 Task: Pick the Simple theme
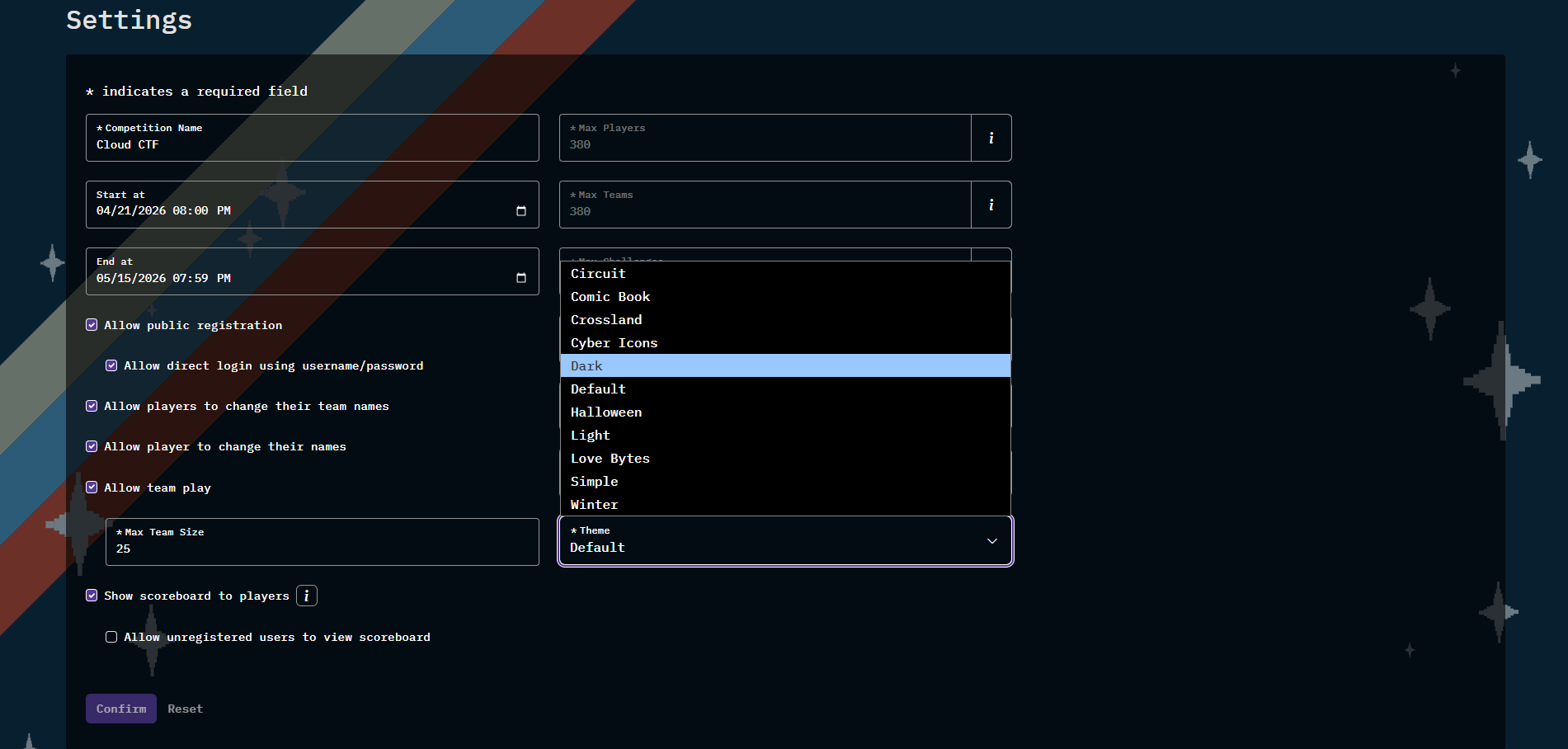pyautogui.click(x=785, y=481)
